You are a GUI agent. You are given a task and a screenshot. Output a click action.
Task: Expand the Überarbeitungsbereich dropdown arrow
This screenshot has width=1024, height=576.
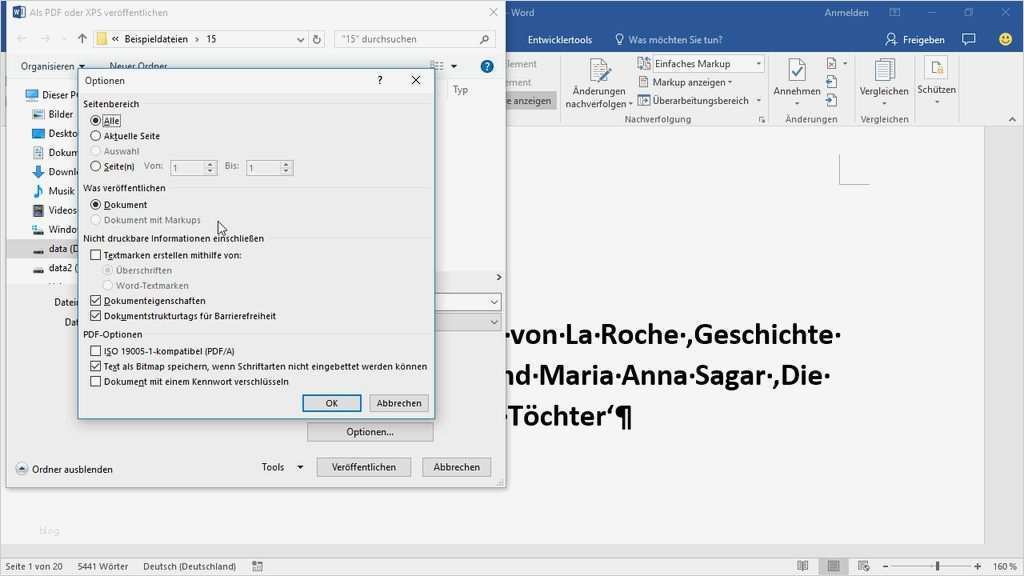pyautogui.click(x=759, y=101)
